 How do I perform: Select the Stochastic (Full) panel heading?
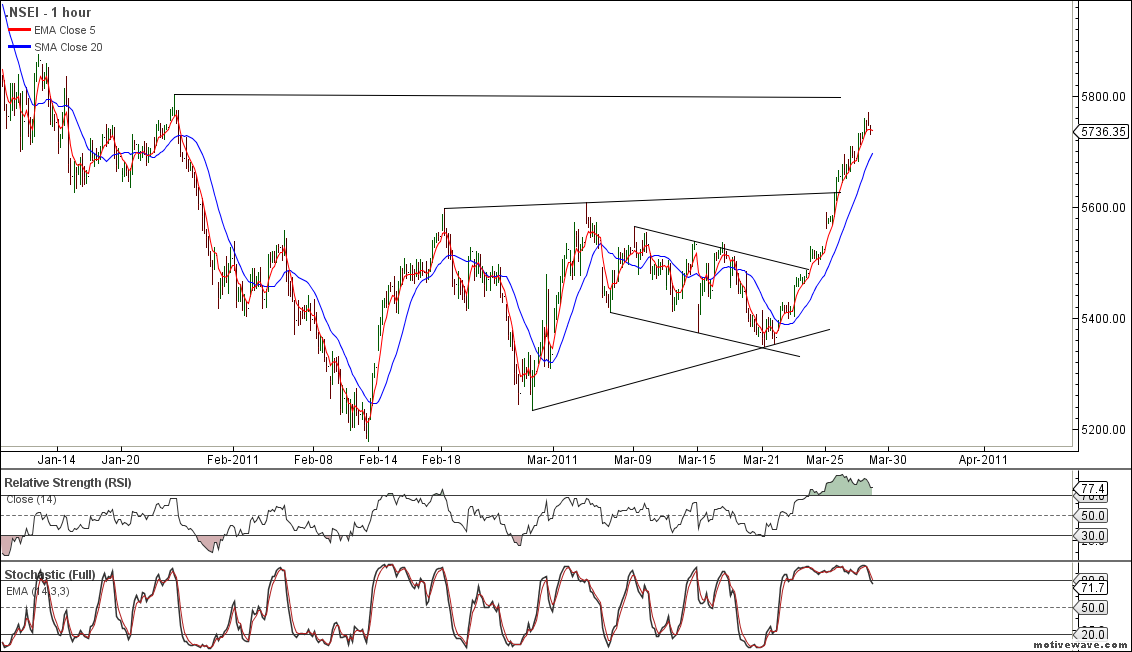pyautogui.click(x=51, y=575)
